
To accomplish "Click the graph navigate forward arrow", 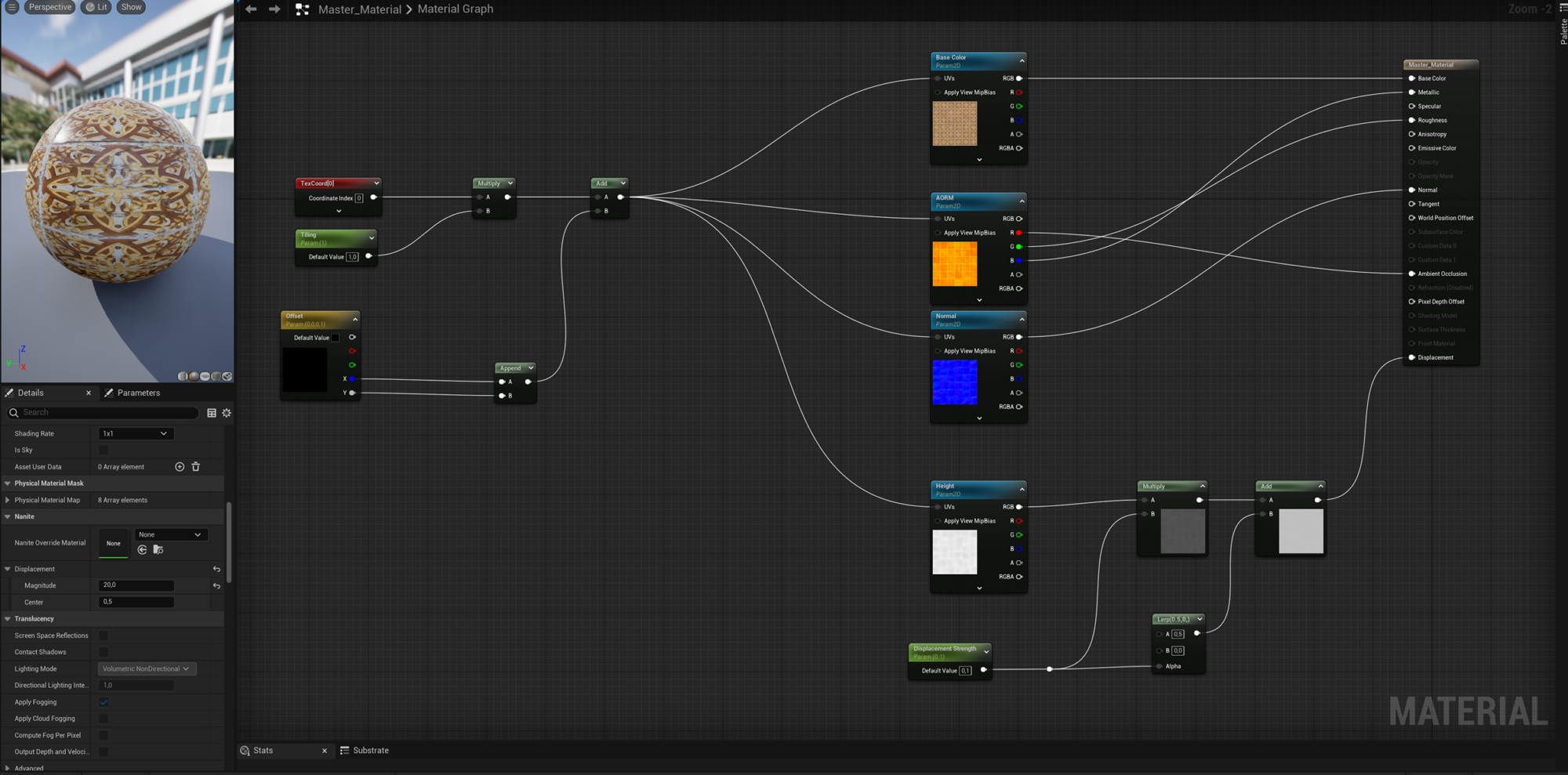I will pyautogui.click(x=274, y=9).
